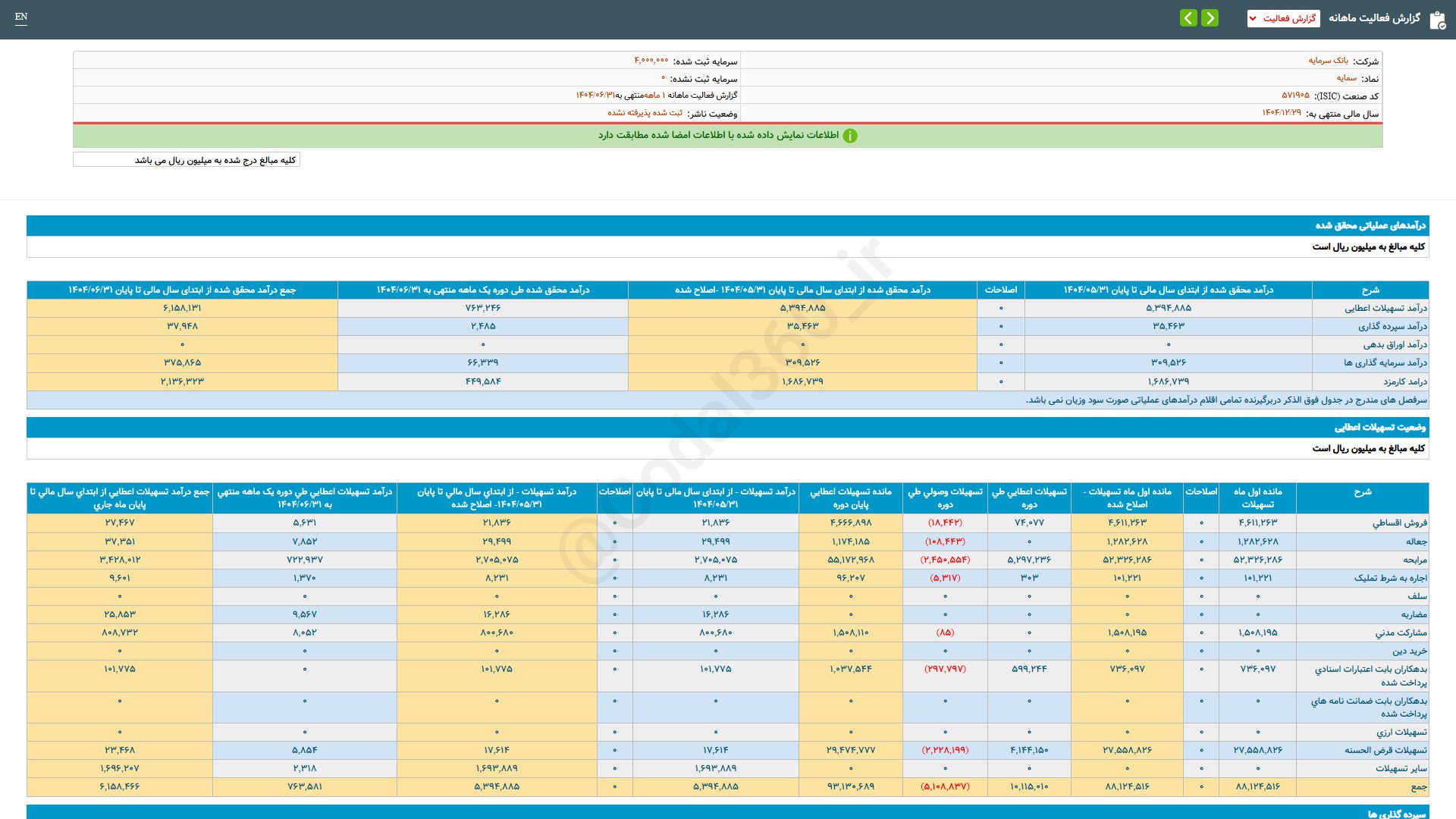Screen dimensions: 1456x819
Task: Click the تسهیلات قرض الحسنه row label
Action: click(1385, 750)
